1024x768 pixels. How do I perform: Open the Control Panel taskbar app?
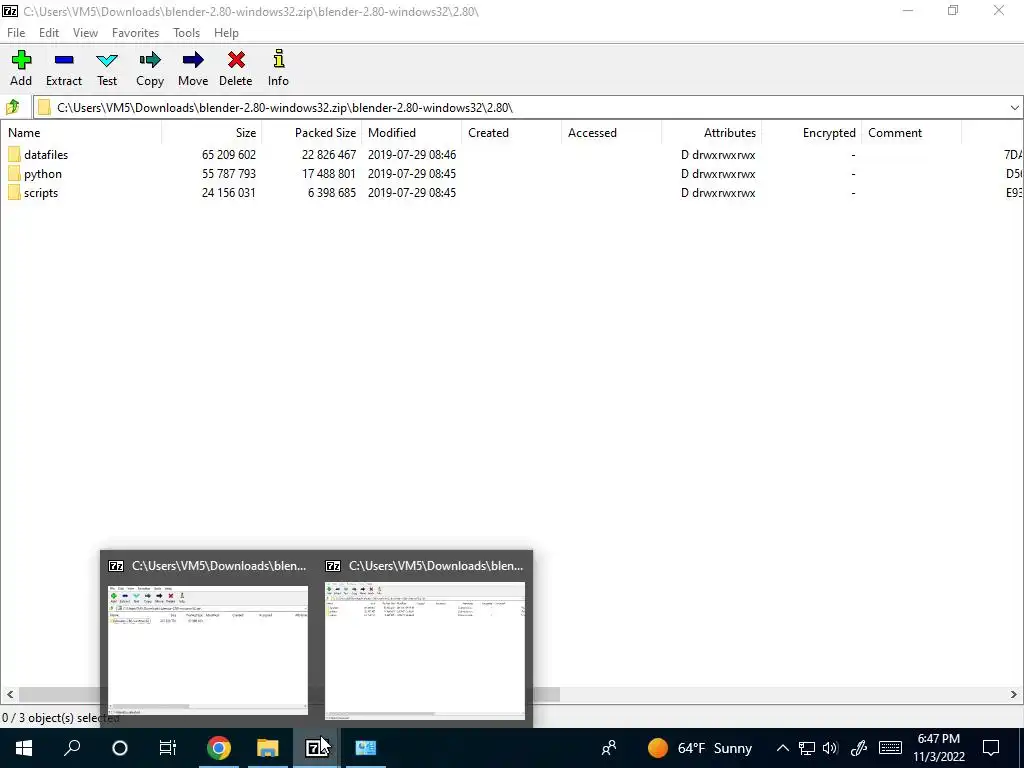coord(365,748)
